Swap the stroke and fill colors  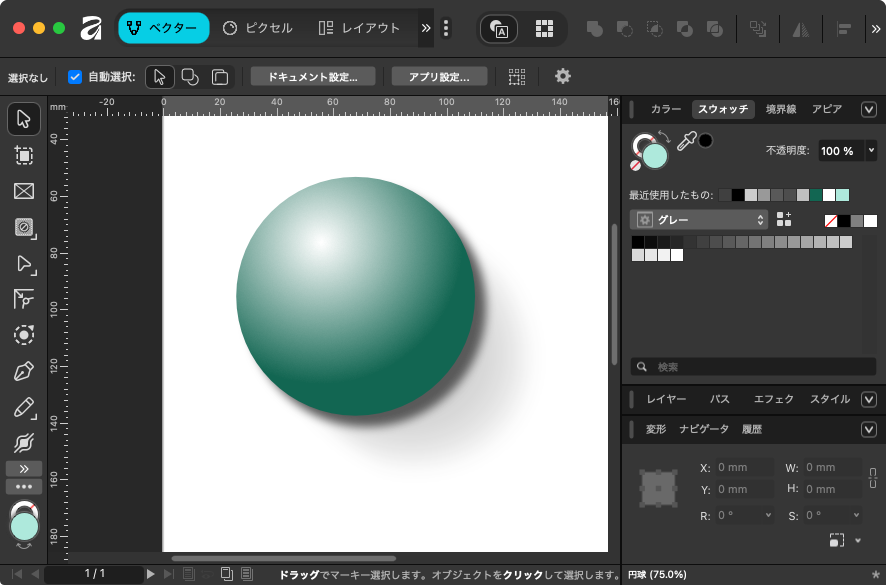(x=665, y=136)
